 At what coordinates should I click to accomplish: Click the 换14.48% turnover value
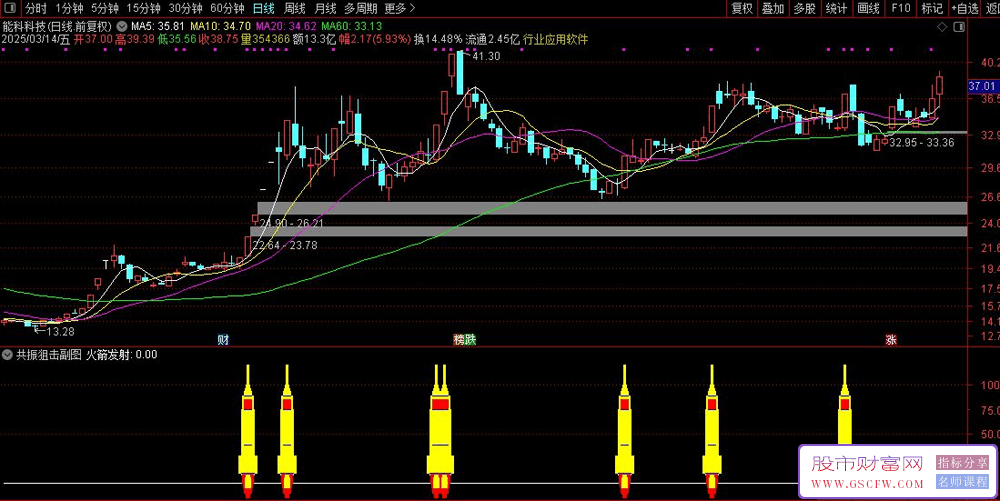pyautogui.click(x=438, y=40)
